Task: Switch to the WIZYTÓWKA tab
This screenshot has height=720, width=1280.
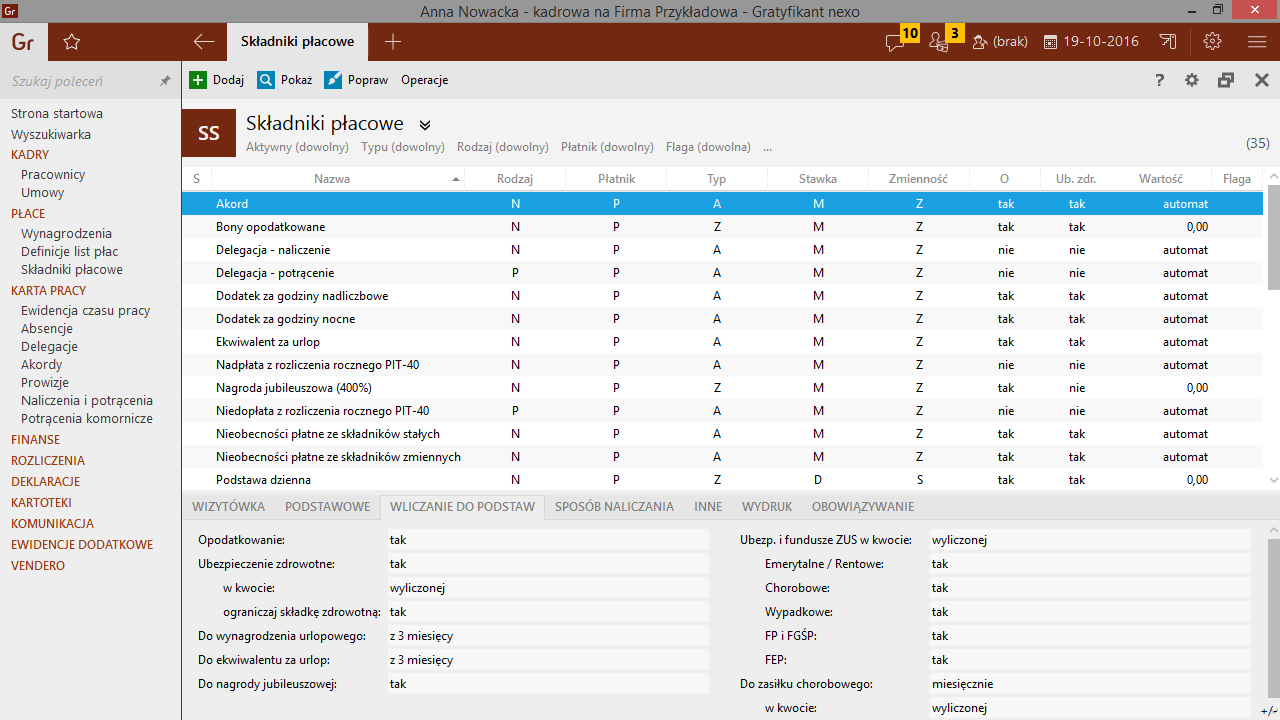Action: point(228,507)
